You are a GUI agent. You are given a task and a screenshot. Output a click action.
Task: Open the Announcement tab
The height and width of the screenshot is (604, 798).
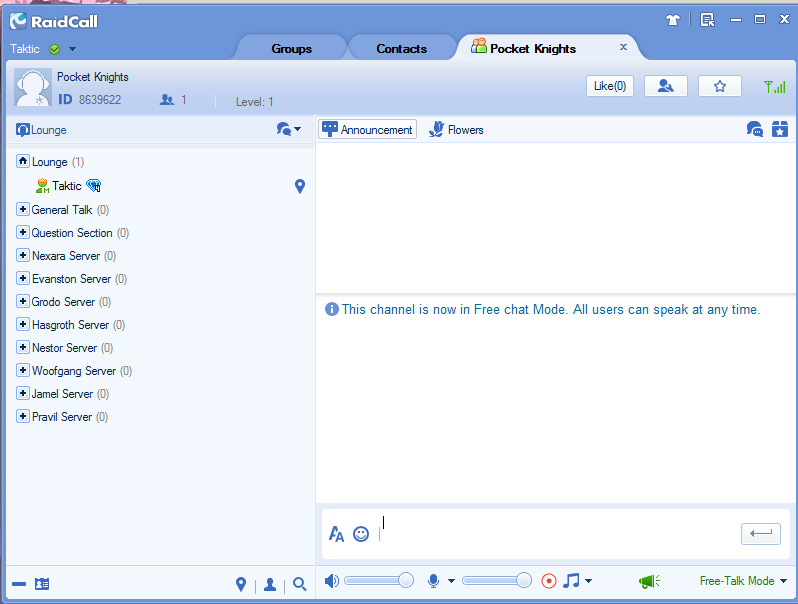click(x=367, y=129)
